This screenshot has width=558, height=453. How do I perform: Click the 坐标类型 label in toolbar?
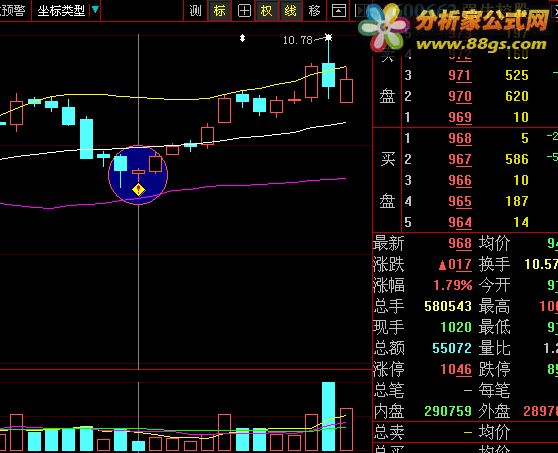(61, 11)
